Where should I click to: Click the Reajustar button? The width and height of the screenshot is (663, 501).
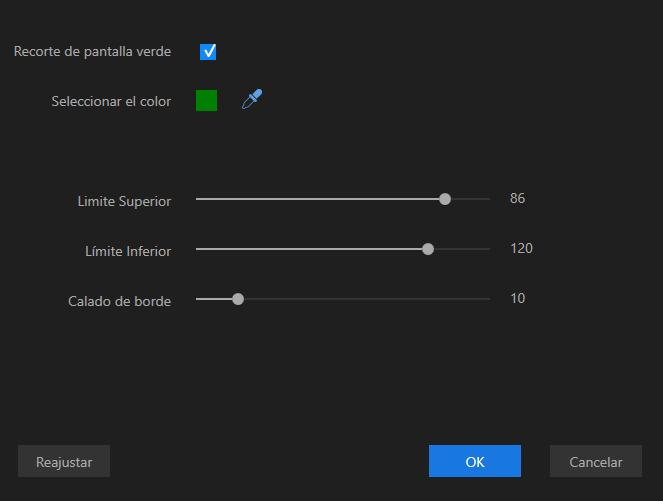tap(64, 461)
